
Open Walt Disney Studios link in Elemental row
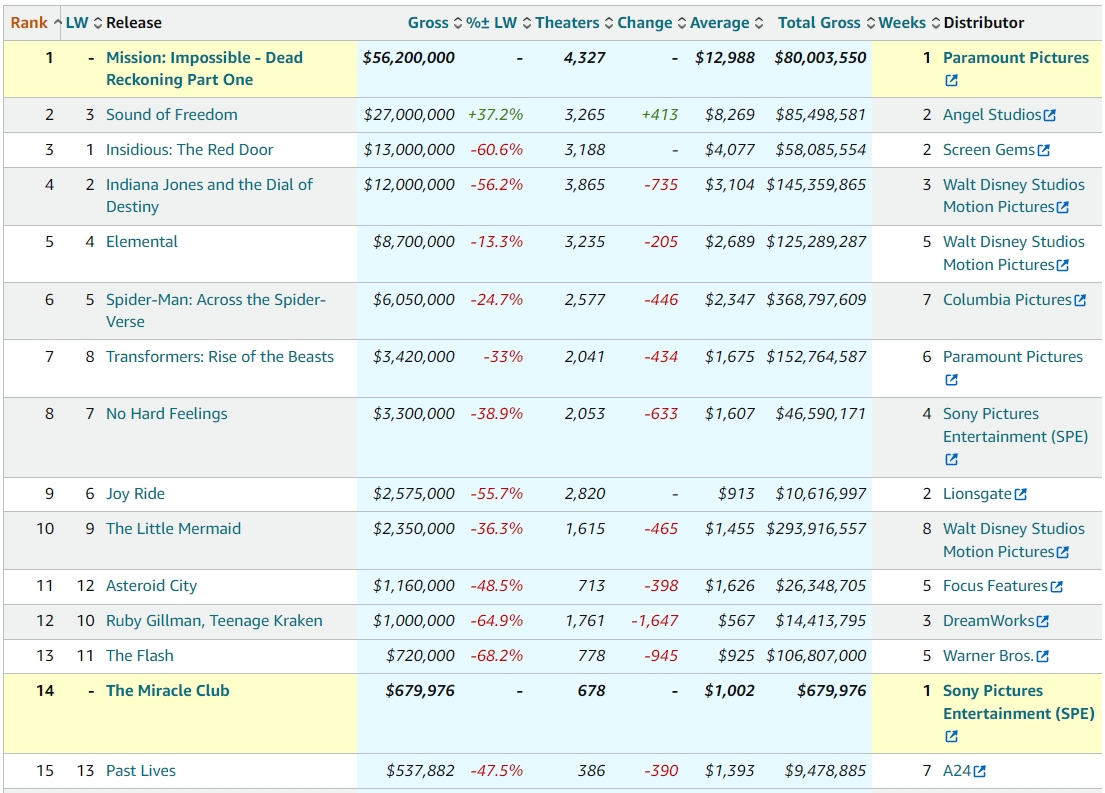pos(1013,253)
